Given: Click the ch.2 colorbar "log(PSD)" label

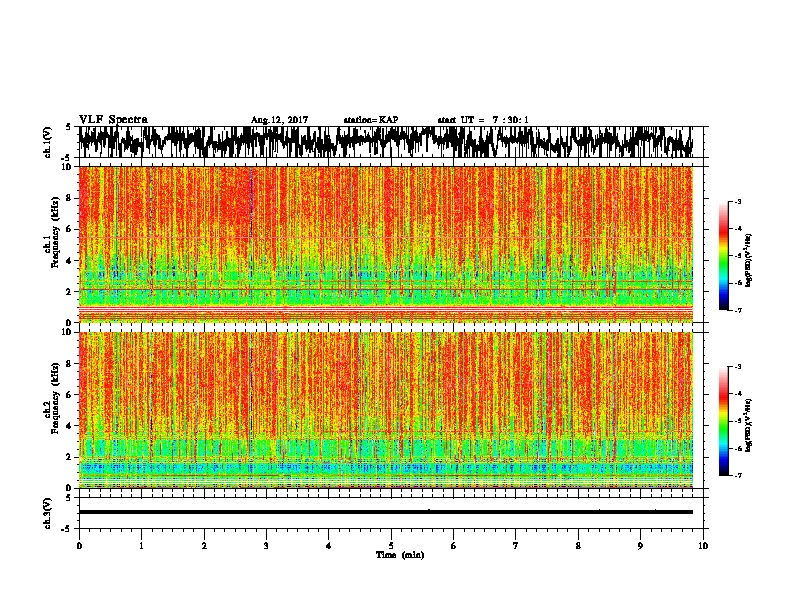Looking at the screenshot, I should click(x=748, y=426).
